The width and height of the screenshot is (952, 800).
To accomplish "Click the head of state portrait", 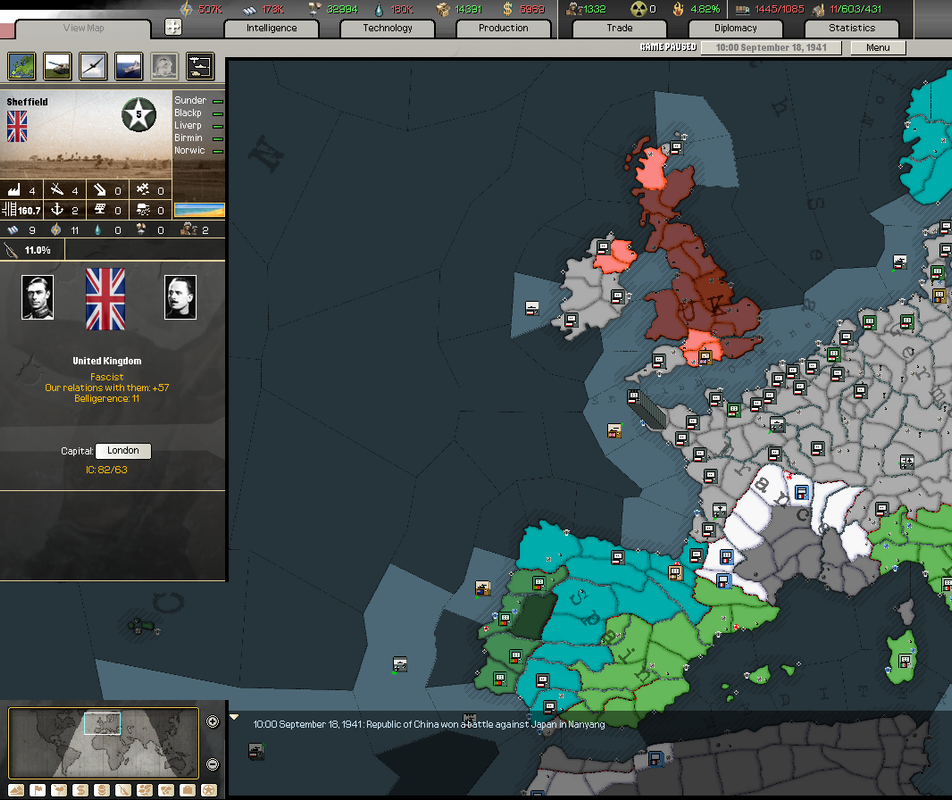I will pos(38,297).
